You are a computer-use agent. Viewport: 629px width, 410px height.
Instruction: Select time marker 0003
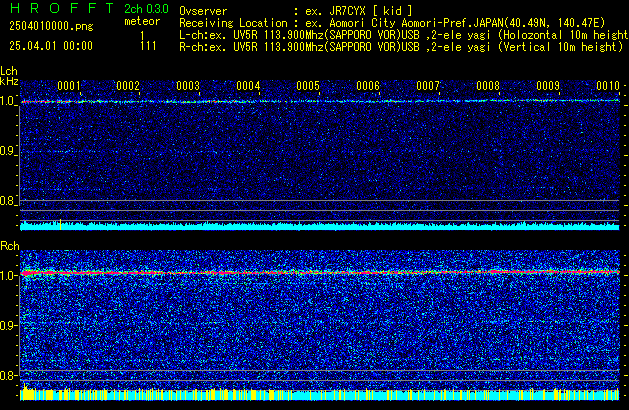(x=188, y=86)
